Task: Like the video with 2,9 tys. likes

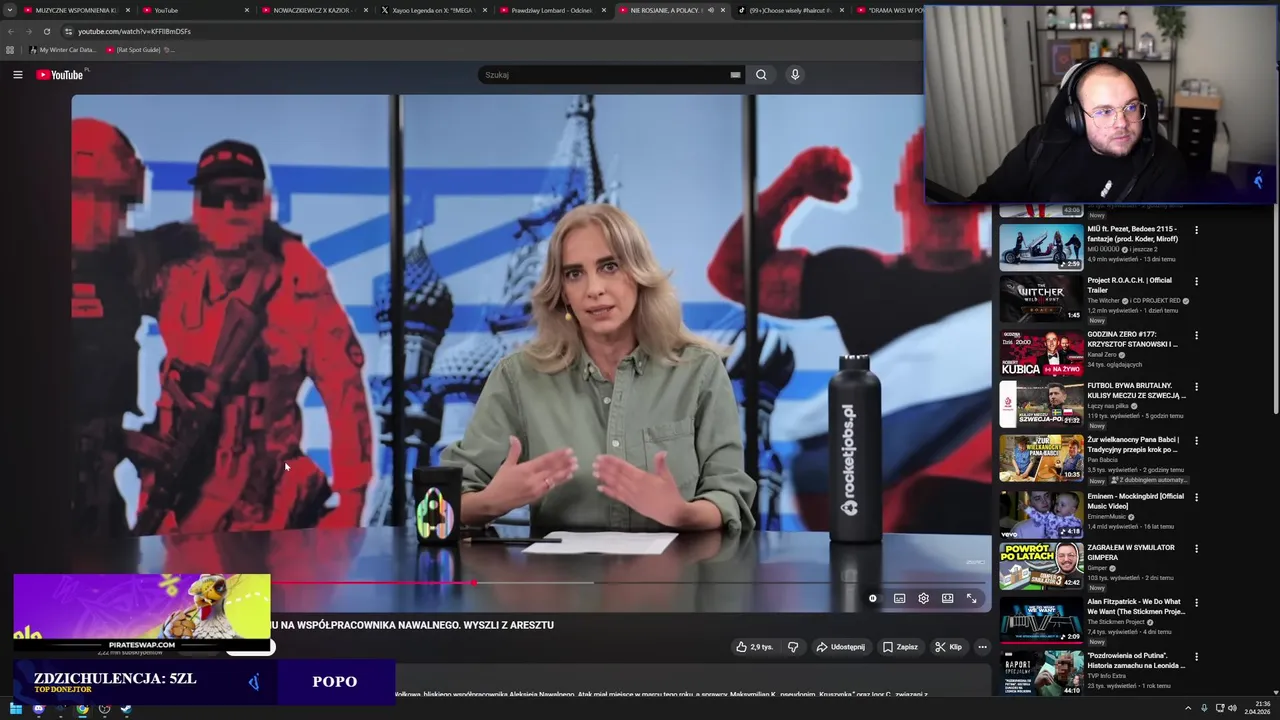Action: tap(754, 647)
